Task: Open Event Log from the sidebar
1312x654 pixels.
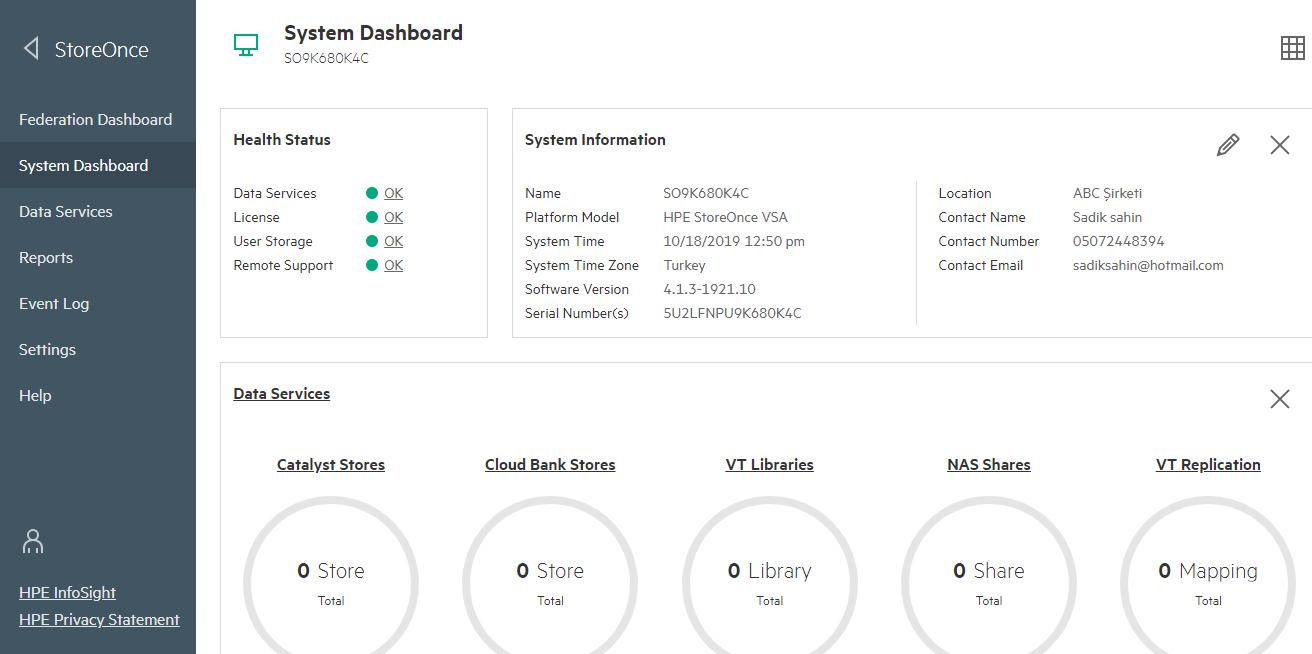Action: (x=98, y=303)
